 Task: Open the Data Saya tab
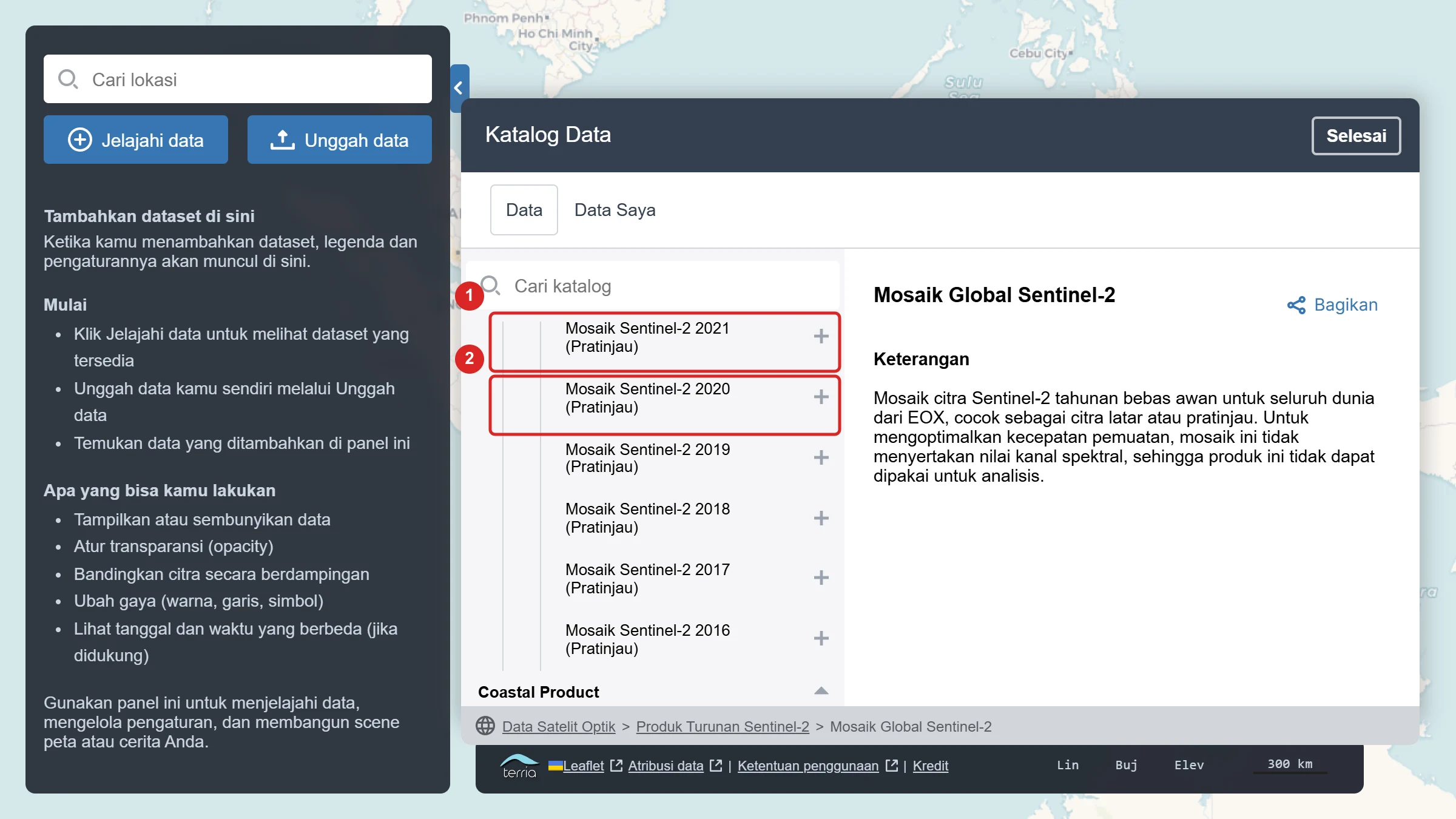pyautogui.click(x=615, y=210)
